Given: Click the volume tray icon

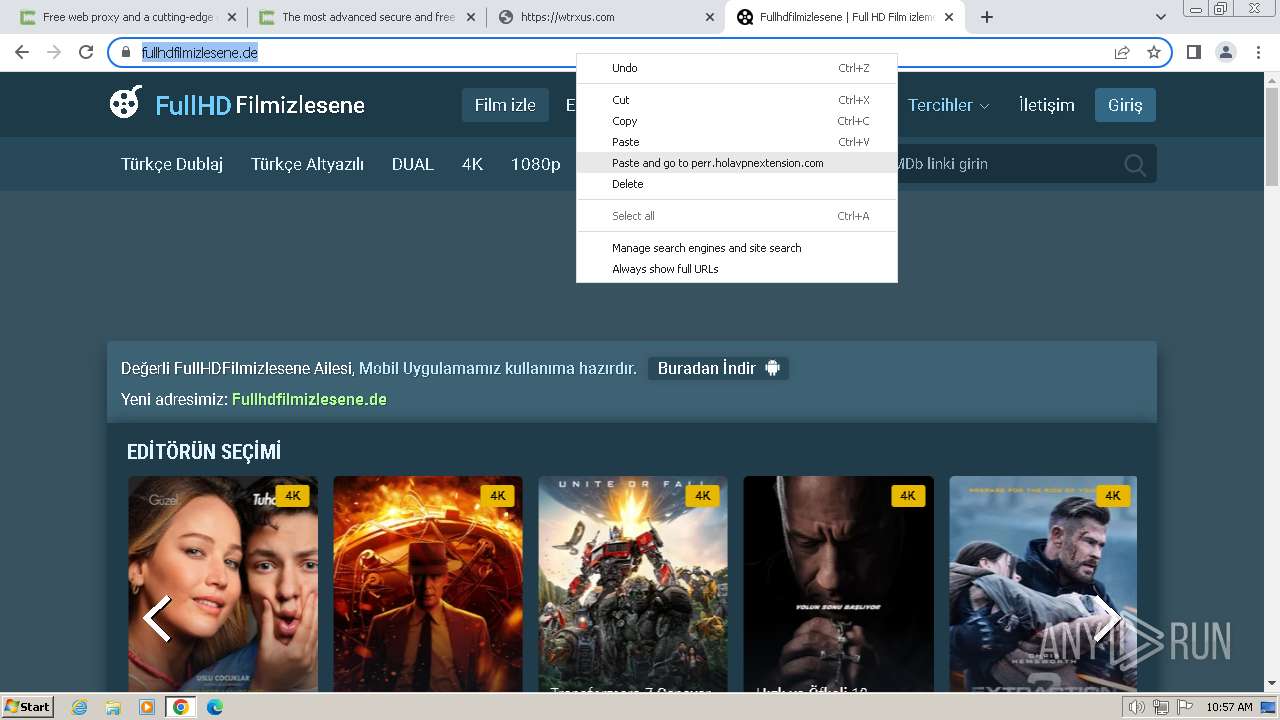Looking at the screenshot, I should [1136, 707].
